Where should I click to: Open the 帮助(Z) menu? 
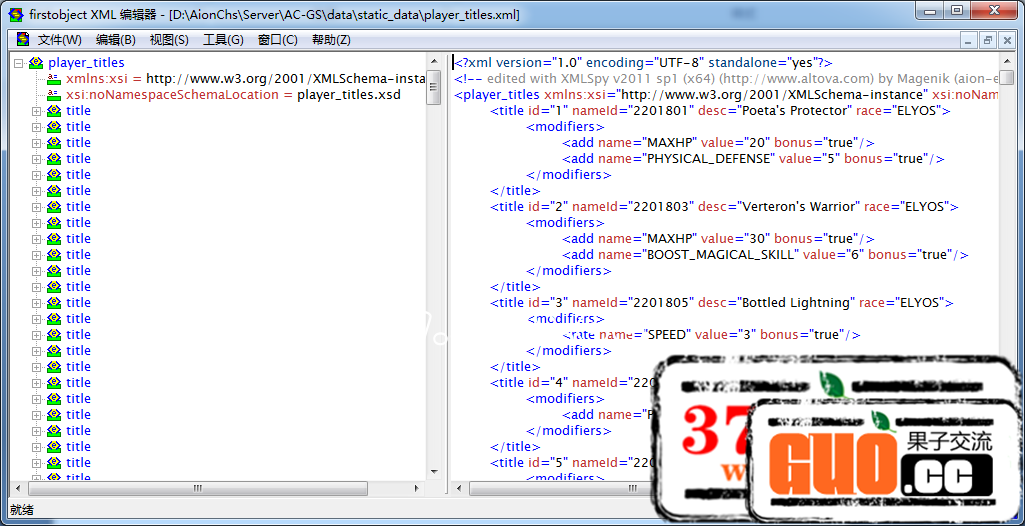pyautogui.click(x=331, y=40)
